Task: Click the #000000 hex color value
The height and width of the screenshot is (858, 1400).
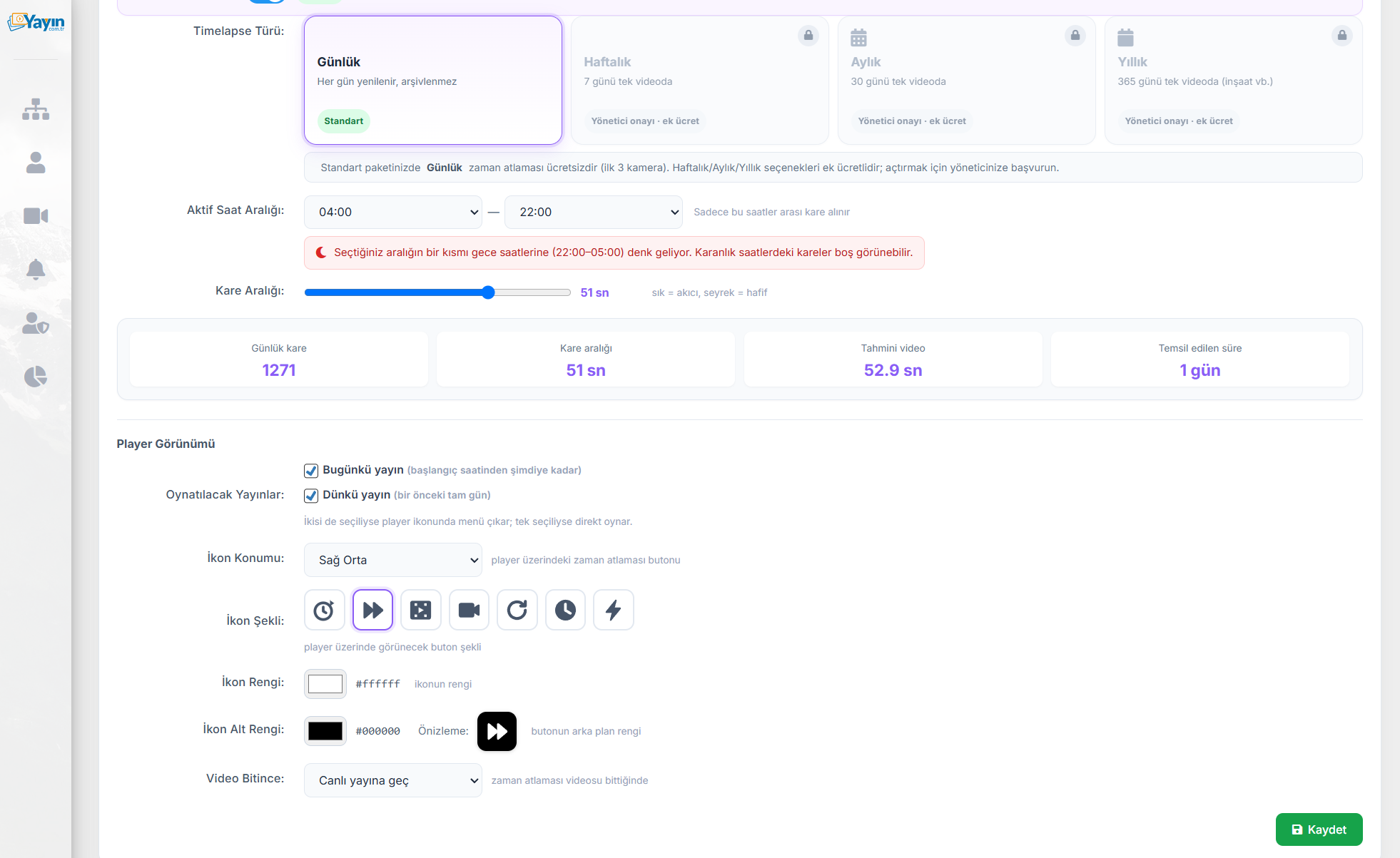Action: click(x=378, y=731)
